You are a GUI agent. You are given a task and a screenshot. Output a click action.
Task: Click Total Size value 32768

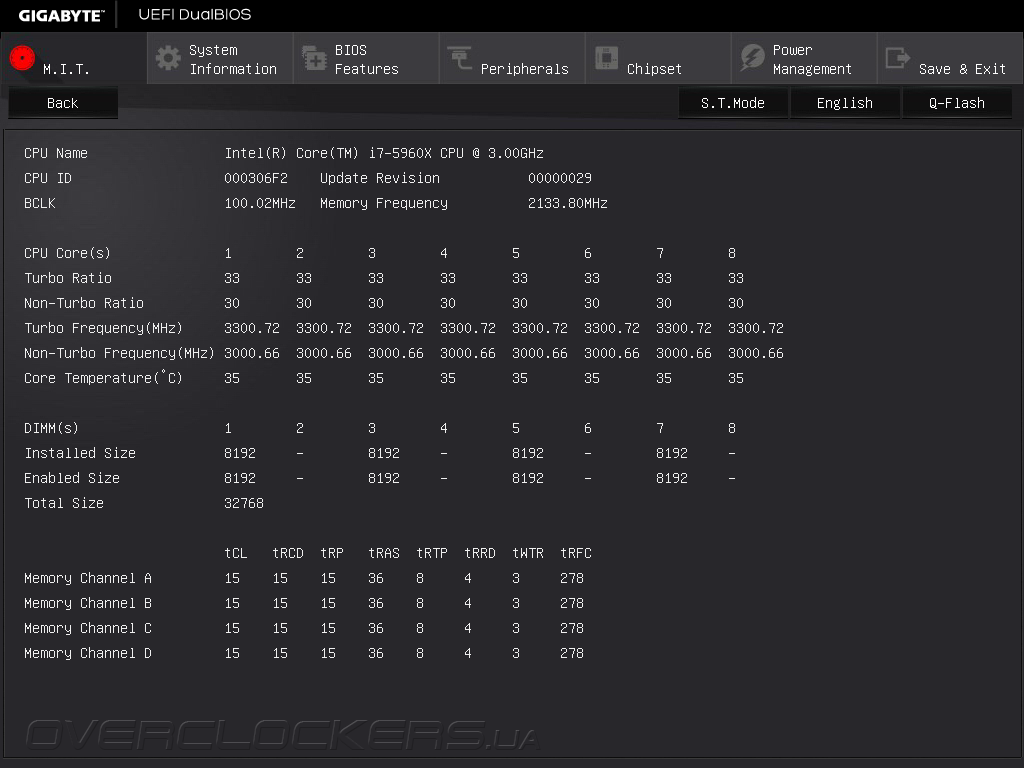tap(244, 504)
